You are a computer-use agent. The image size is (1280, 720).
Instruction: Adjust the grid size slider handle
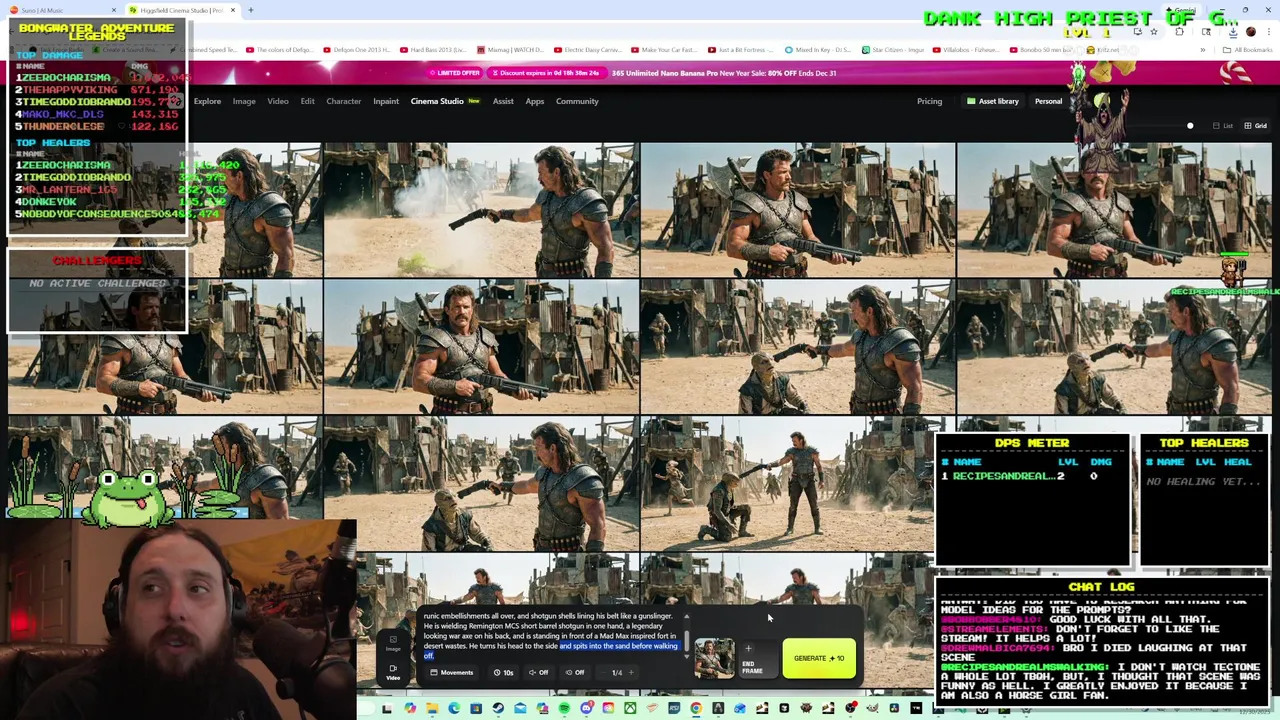point(1190,126)
